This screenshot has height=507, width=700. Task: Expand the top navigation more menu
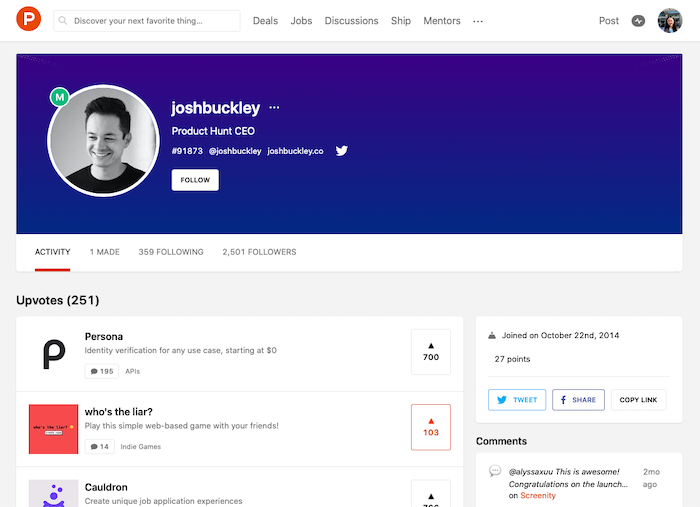(x=478, y=21)
